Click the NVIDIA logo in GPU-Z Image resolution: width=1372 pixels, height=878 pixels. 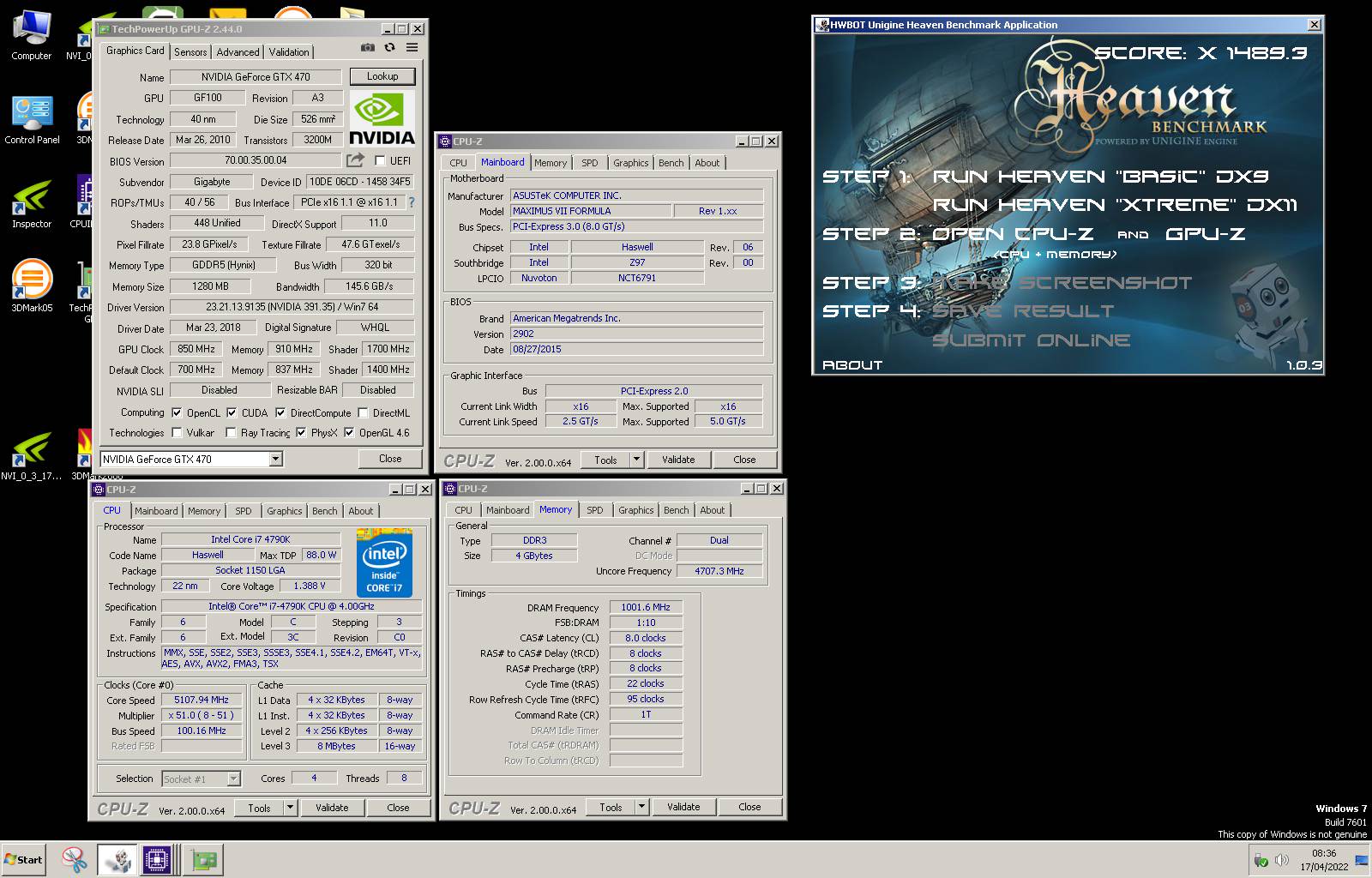(382, 119)
